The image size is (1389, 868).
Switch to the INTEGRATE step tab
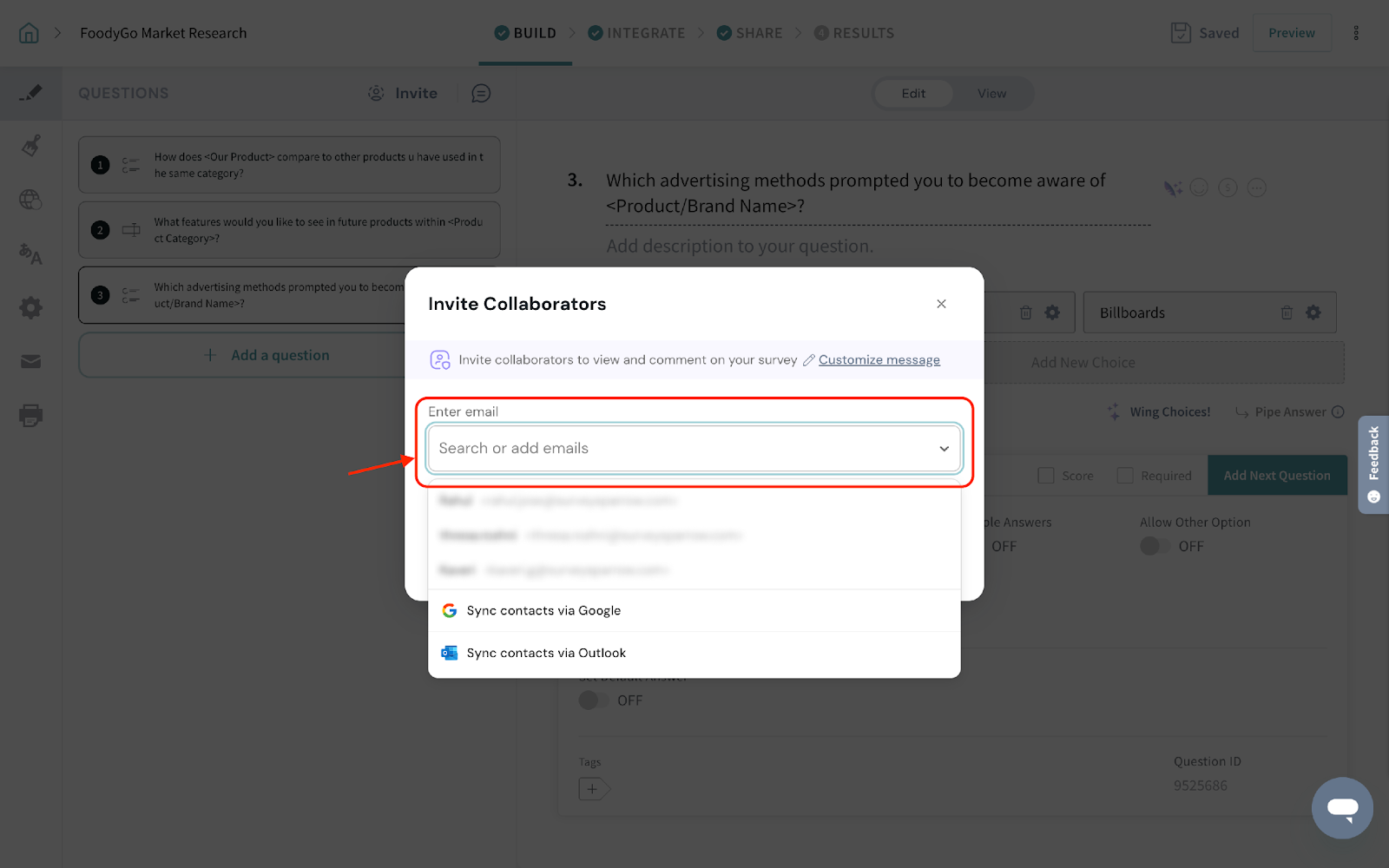[x=636, y=33]
